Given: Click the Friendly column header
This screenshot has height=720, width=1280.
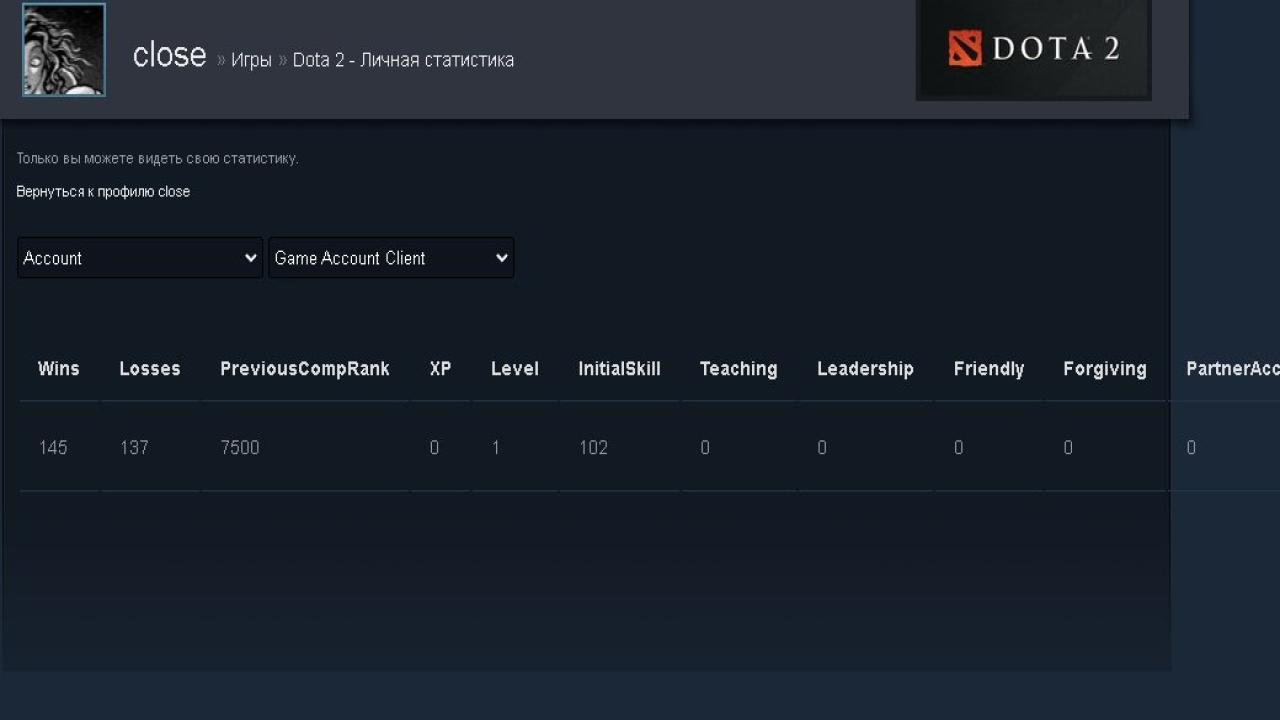Looking at the screenshot, I should click(x=989, y=369).
